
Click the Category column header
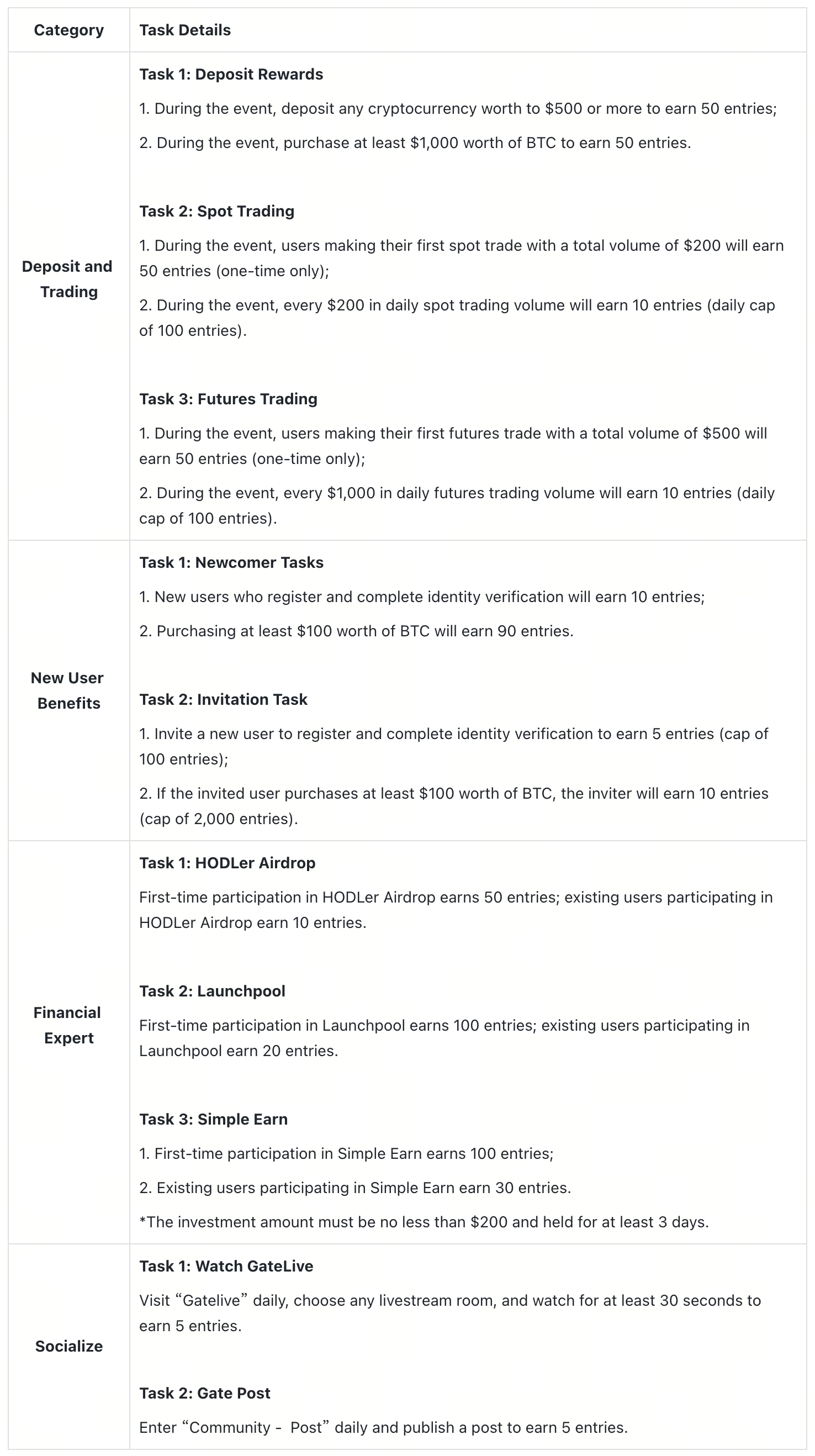(x=68, y=30)
